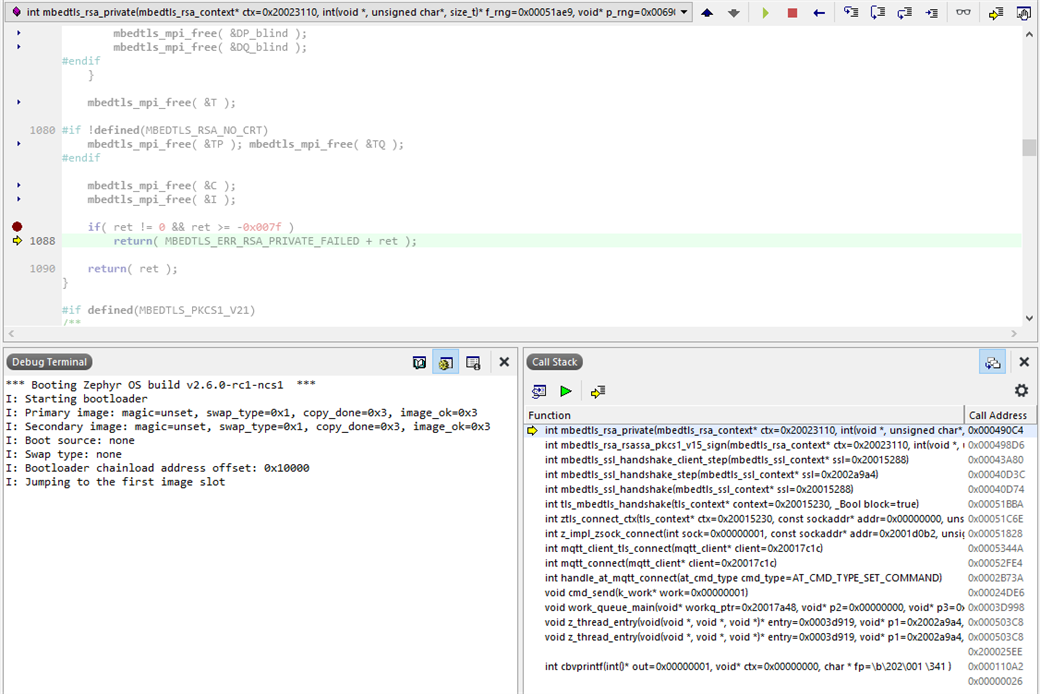
Task: Click gutter marker beside mbedtls_mpi_free( &I )
Action: pos(19,199)
